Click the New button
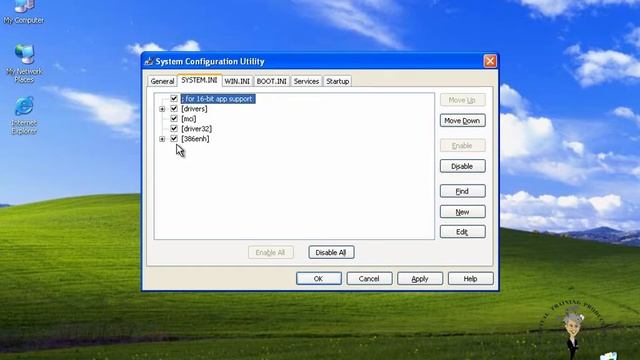640x360 pixels. click(462, 212)
